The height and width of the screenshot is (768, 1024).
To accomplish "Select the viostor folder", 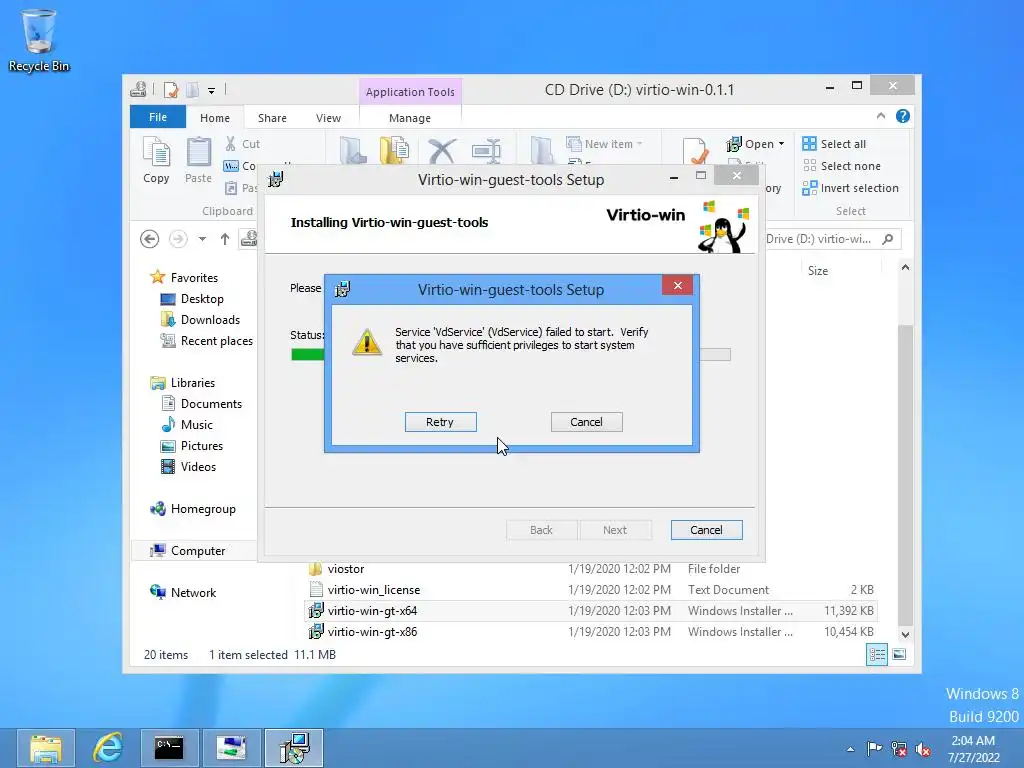I will pyautogui.click(x=591, y=569).
